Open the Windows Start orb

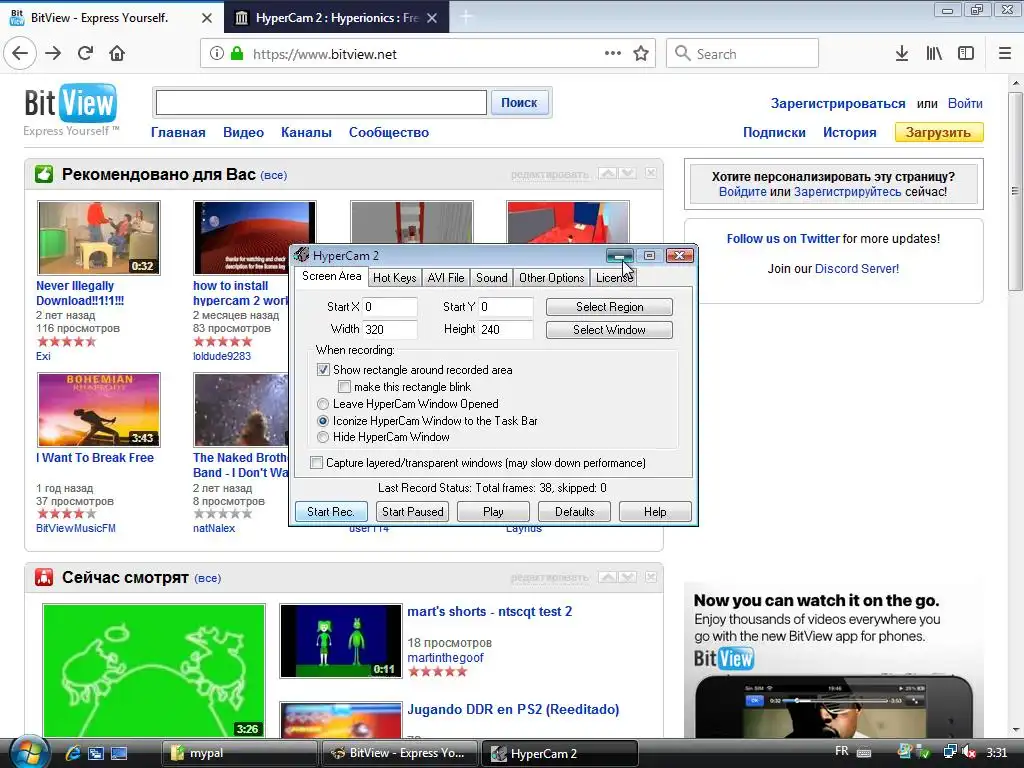click(x=29, y=753)
